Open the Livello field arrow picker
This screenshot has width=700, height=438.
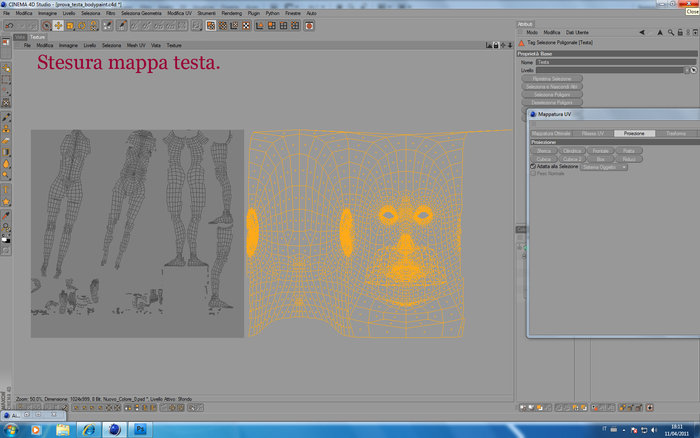[693, 70]
